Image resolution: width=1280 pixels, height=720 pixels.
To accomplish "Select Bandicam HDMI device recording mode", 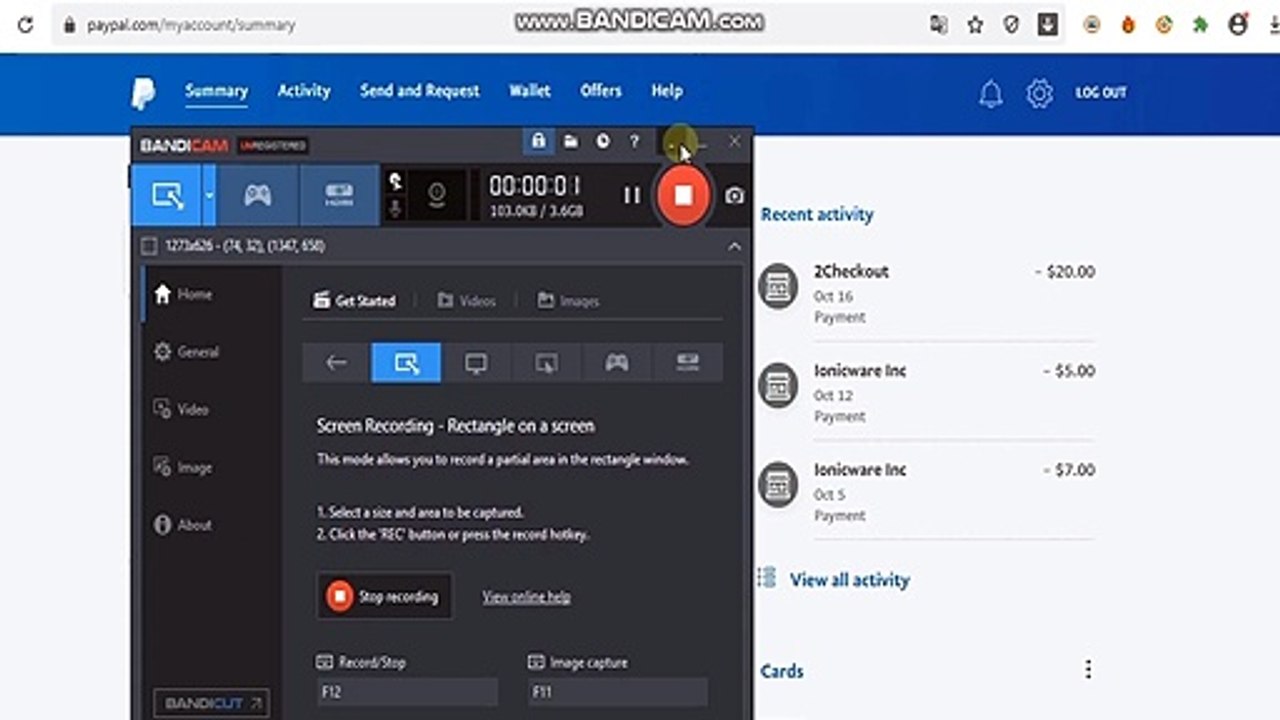I will tap(339, 195).
